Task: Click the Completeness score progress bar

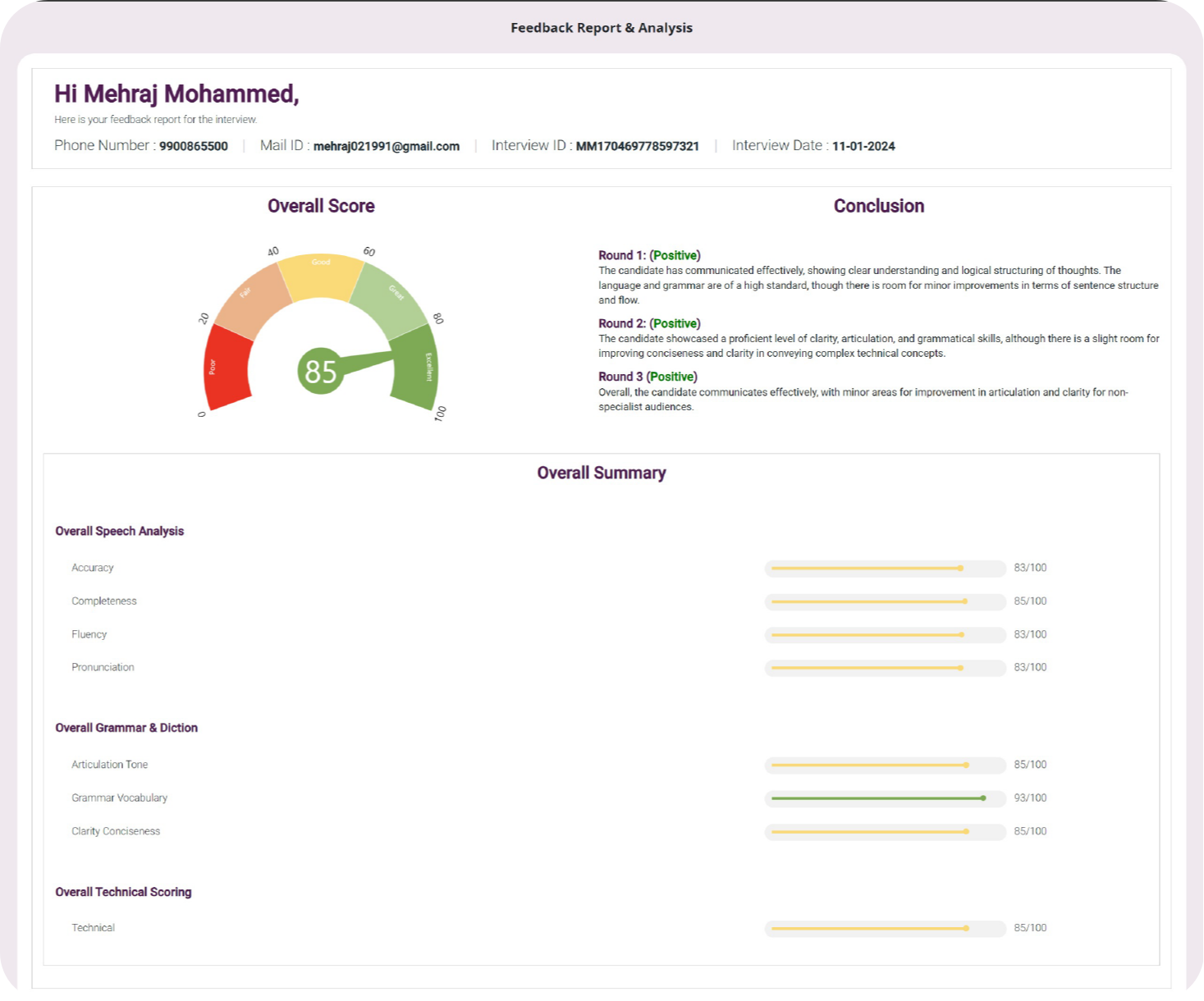Action: click(x=885, y=601)
